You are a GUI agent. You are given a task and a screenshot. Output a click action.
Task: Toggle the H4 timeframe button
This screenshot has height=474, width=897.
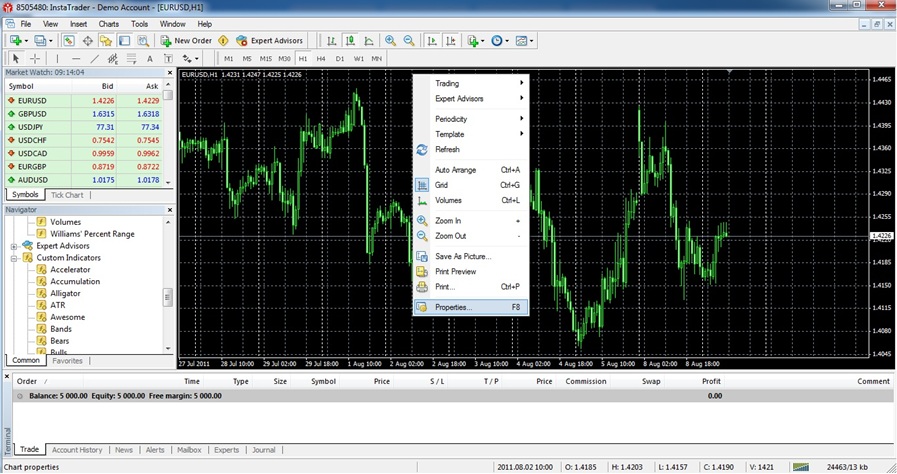tap(321, 59)
